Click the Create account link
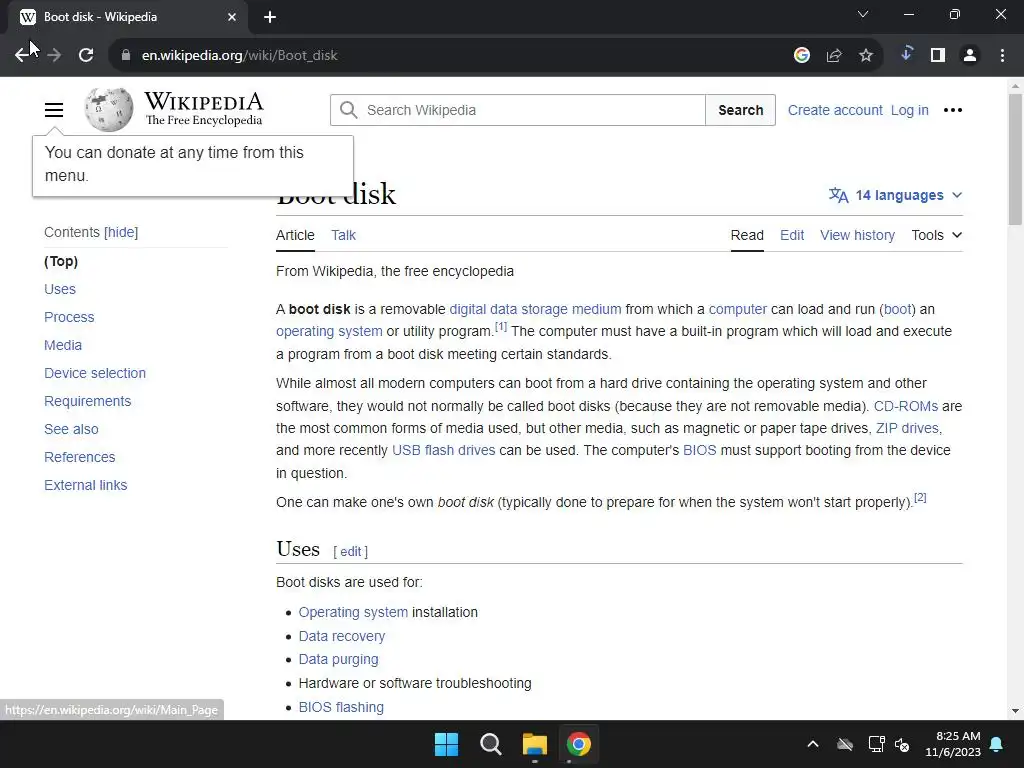This screenshot has width=1024, height=768. pyautogui.click(x=835, y=110)
